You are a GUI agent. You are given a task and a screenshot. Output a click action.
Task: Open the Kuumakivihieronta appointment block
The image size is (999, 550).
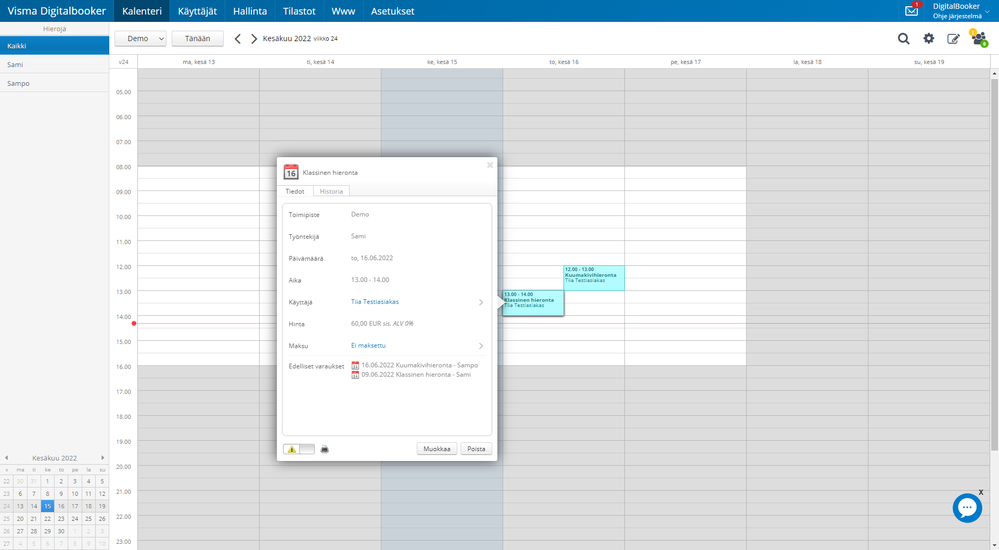594,278
